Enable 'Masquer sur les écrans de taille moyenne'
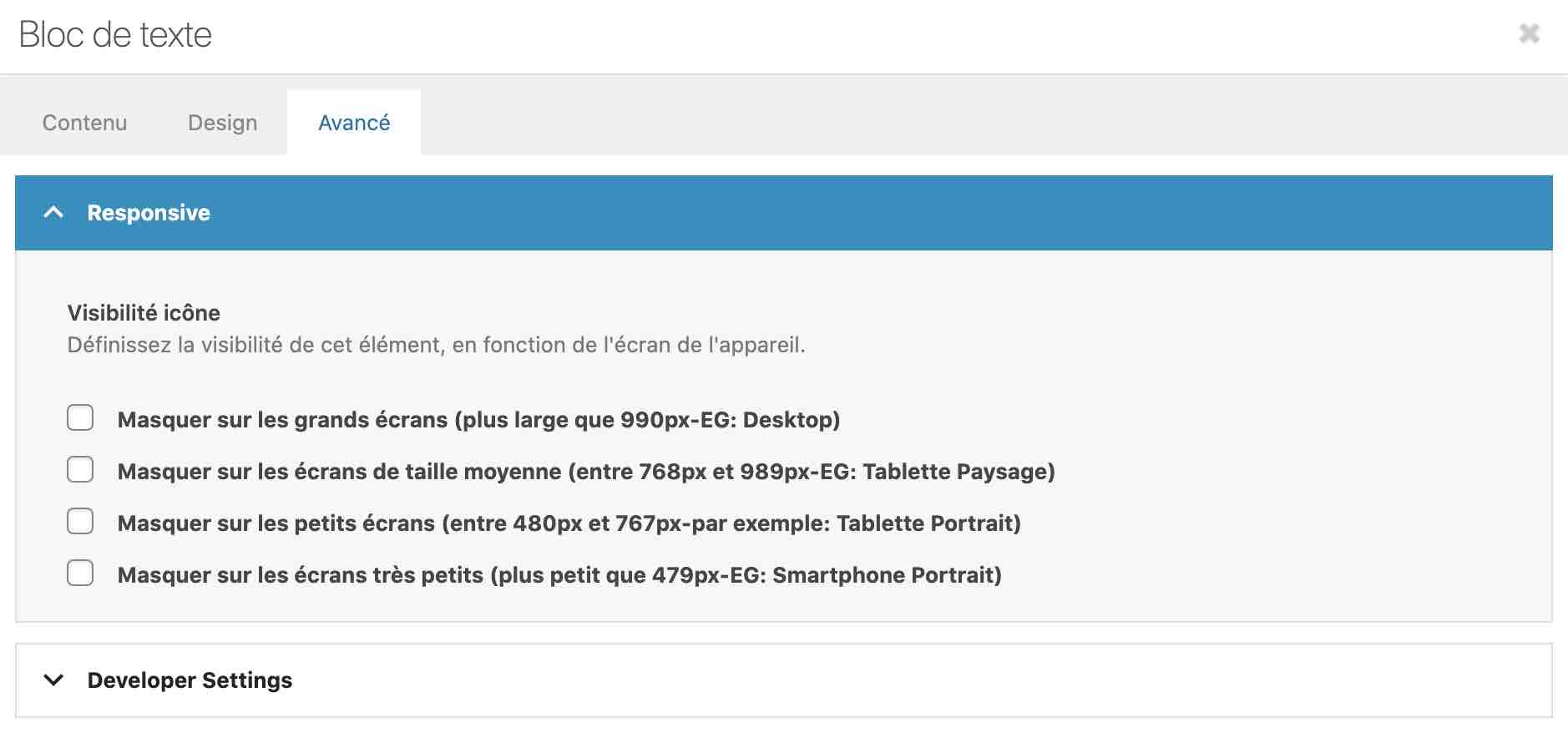 point(80,470)
